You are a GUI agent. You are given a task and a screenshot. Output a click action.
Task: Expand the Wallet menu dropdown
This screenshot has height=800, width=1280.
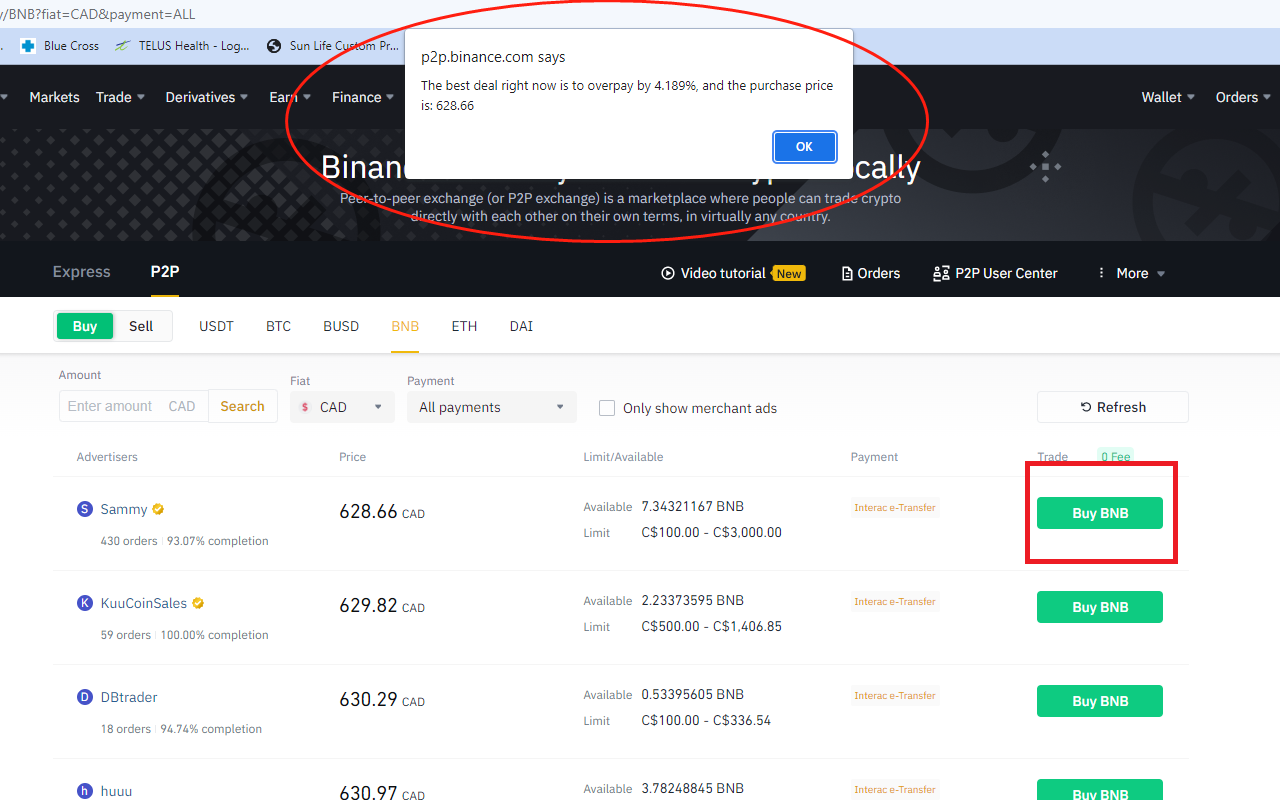pos(1167,97)
